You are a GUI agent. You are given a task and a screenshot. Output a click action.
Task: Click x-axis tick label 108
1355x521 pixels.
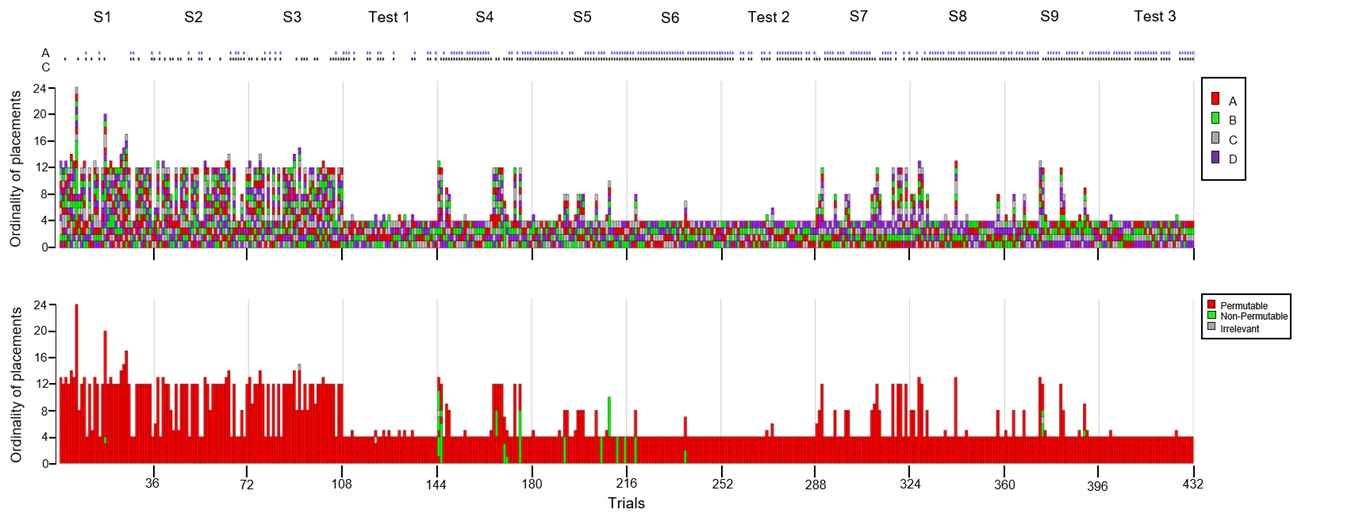342,485
